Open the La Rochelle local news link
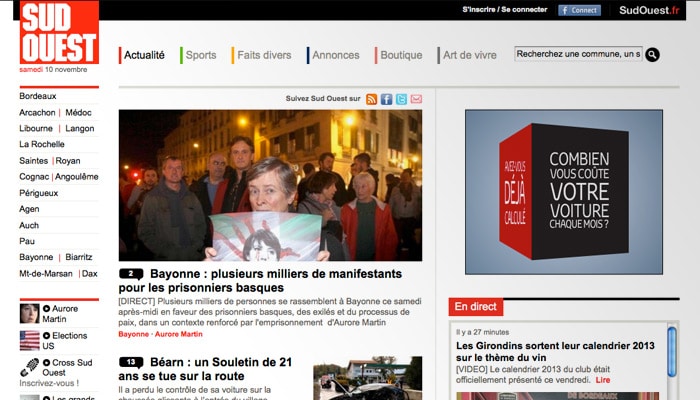The width and height of the screenshot is (700, 400). tap(42, 144)
